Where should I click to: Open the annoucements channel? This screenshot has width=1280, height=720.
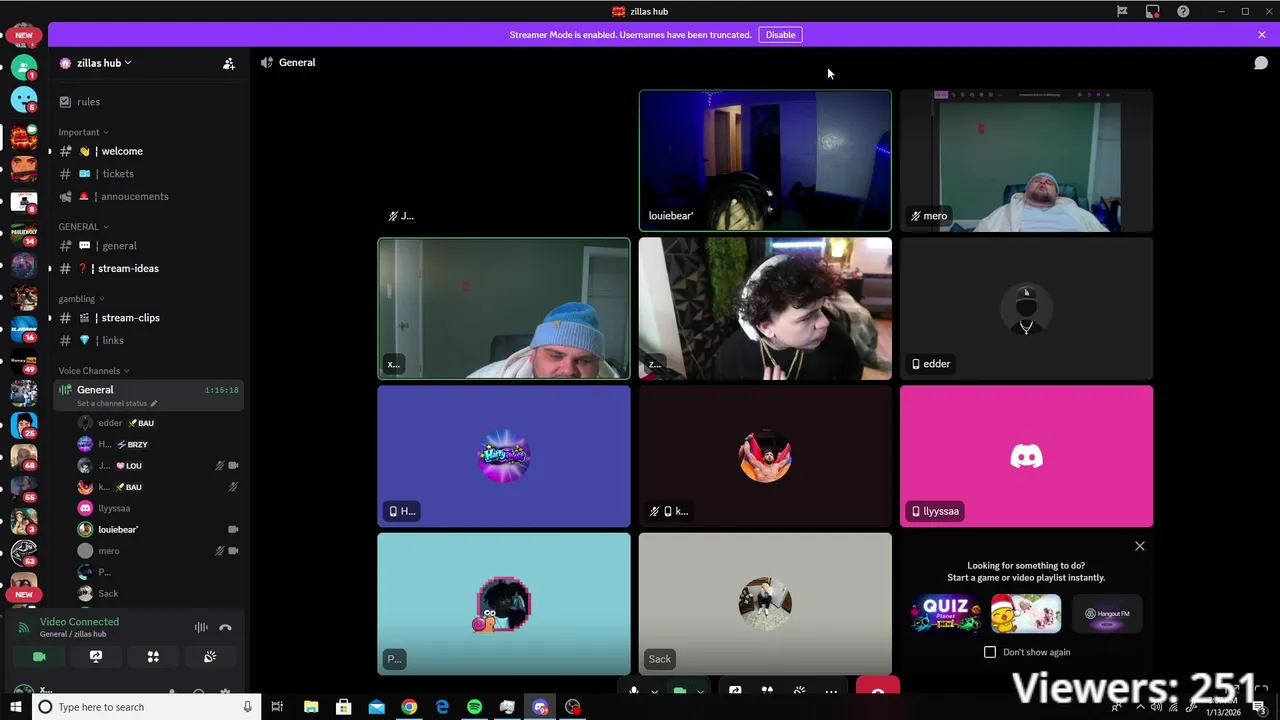(148, 196)
